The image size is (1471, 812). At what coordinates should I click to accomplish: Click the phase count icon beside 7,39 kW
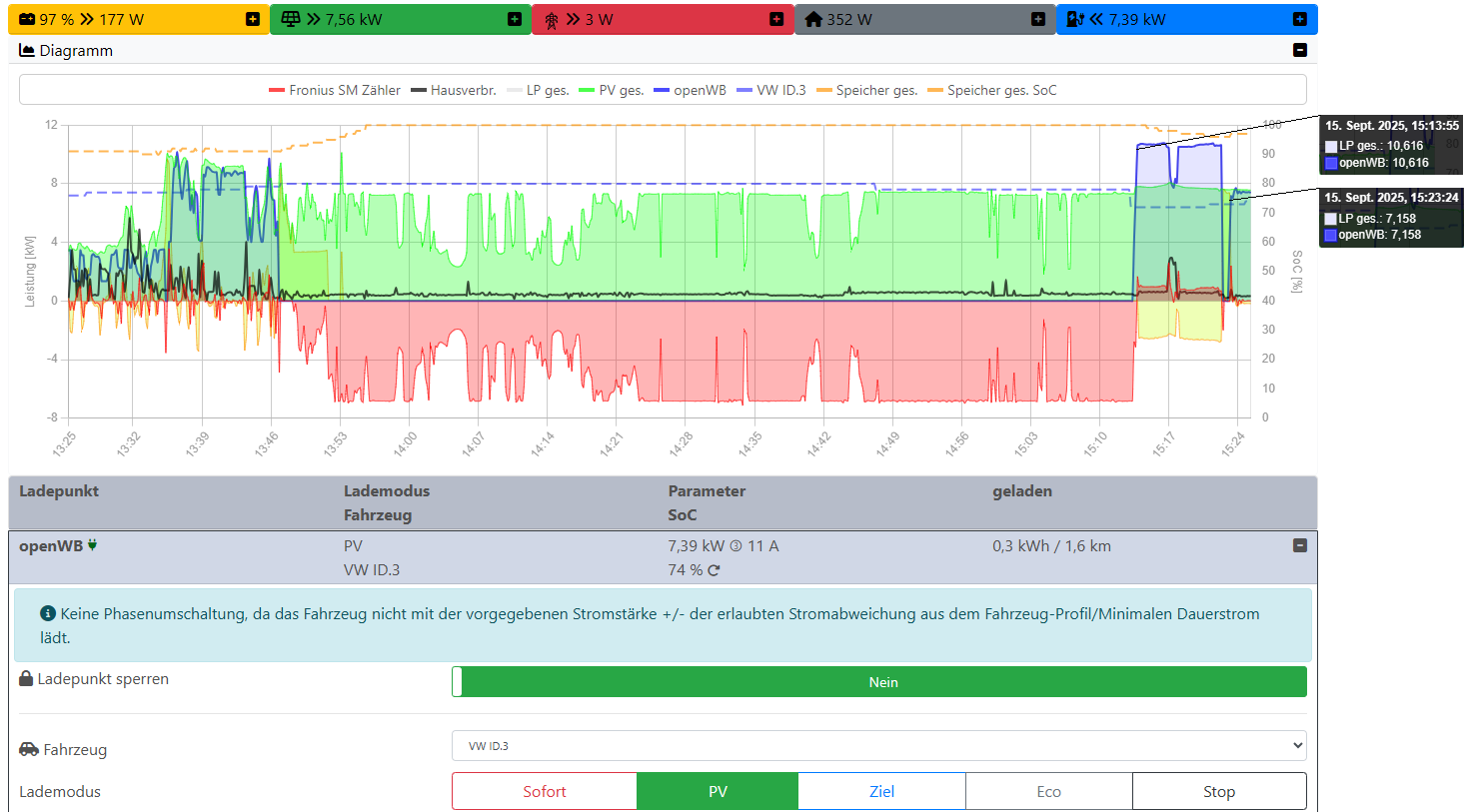(x=735, y=546)
